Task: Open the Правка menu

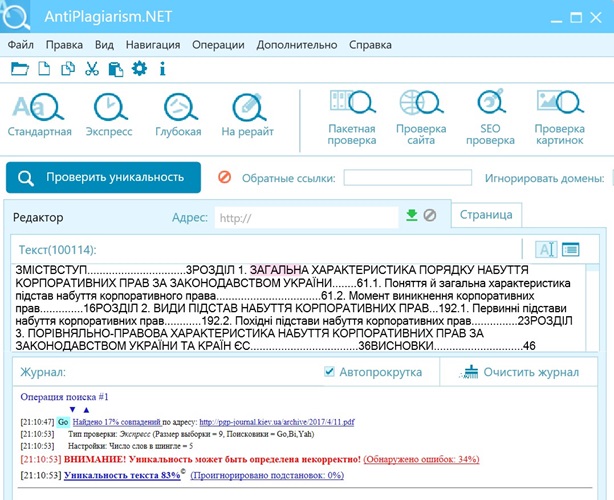Action: click(x=64, y=45)
